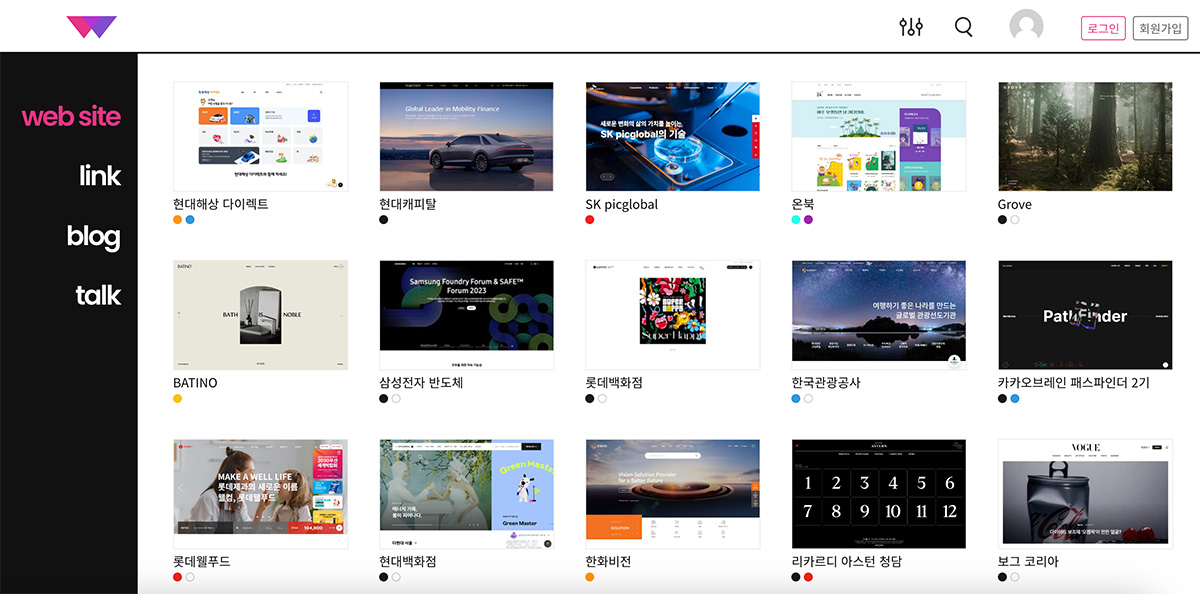Open the 보그 코리아 thumbnail
1200x594 pixels.
(x=1084, y=492)
